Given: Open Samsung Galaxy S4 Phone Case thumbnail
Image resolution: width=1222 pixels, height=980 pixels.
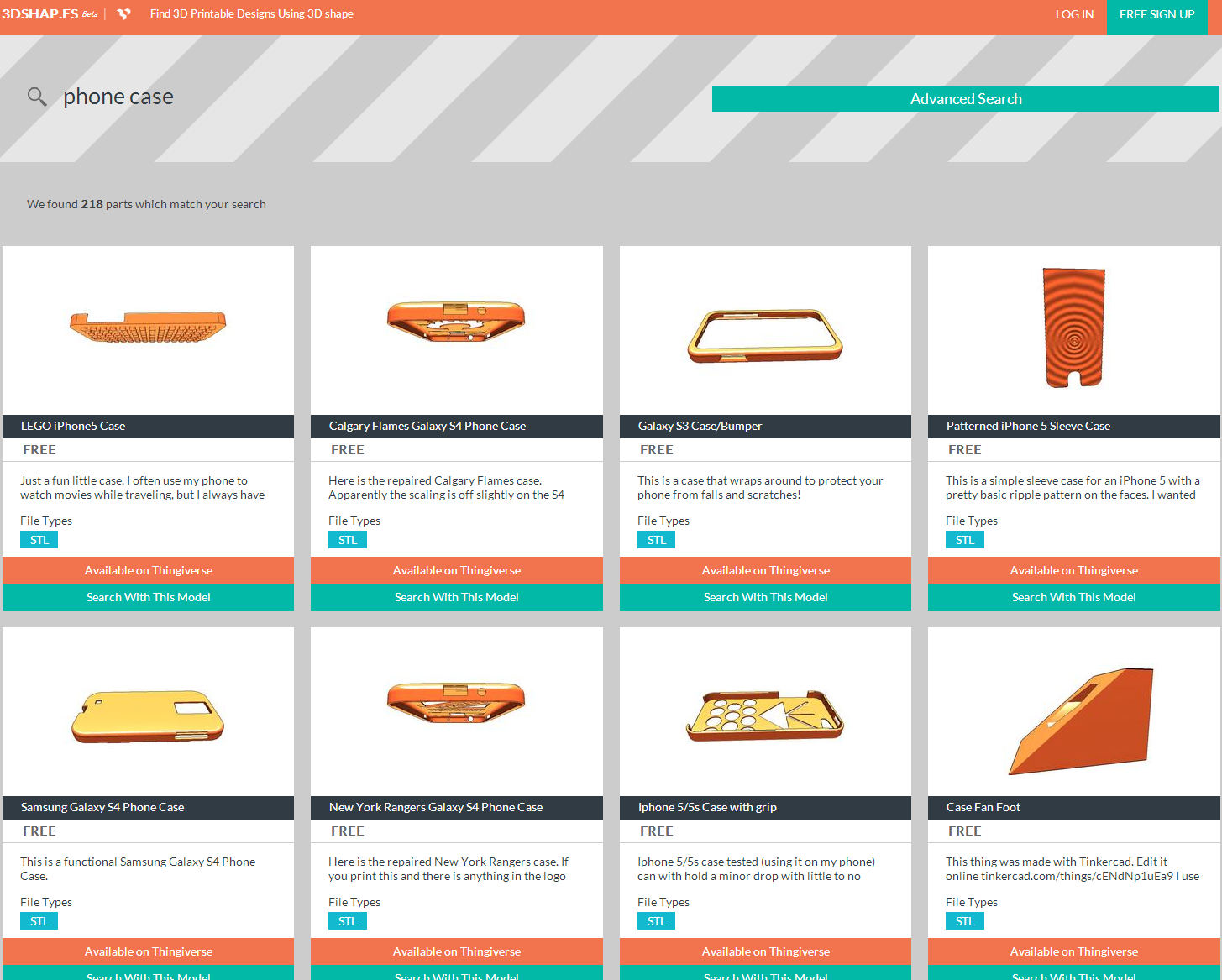Looking at the screenshot, I should tap(149, 711).
